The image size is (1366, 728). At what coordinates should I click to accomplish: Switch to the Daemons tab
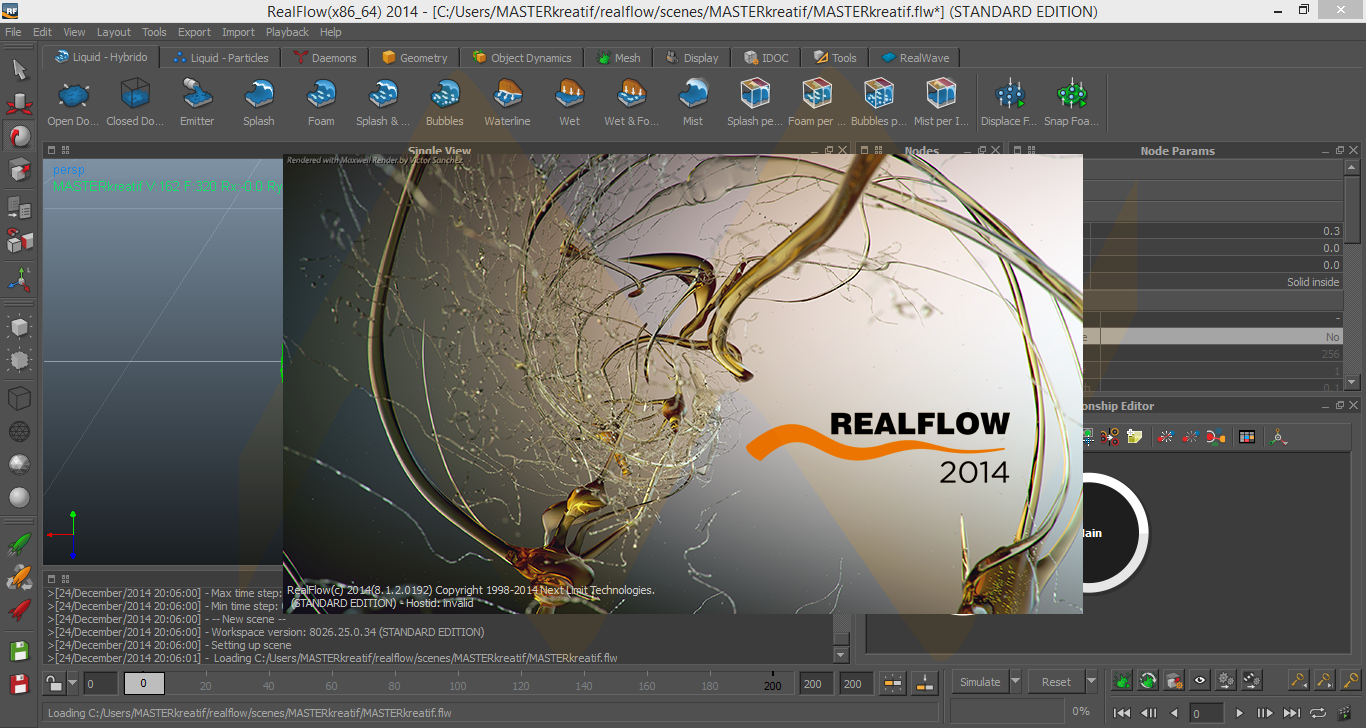pos(325,58)
